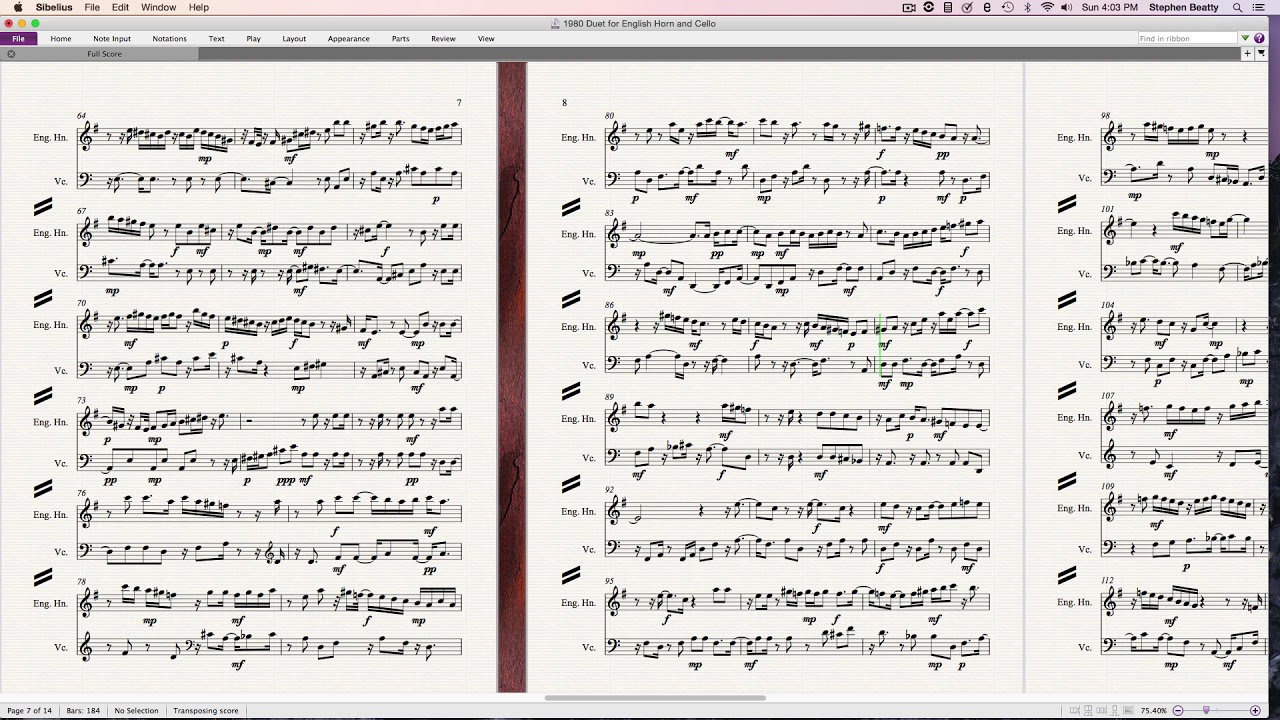Switch to Panorama view icon
Viewport: 1280px width, 720px height.
tap(1128, 710)
